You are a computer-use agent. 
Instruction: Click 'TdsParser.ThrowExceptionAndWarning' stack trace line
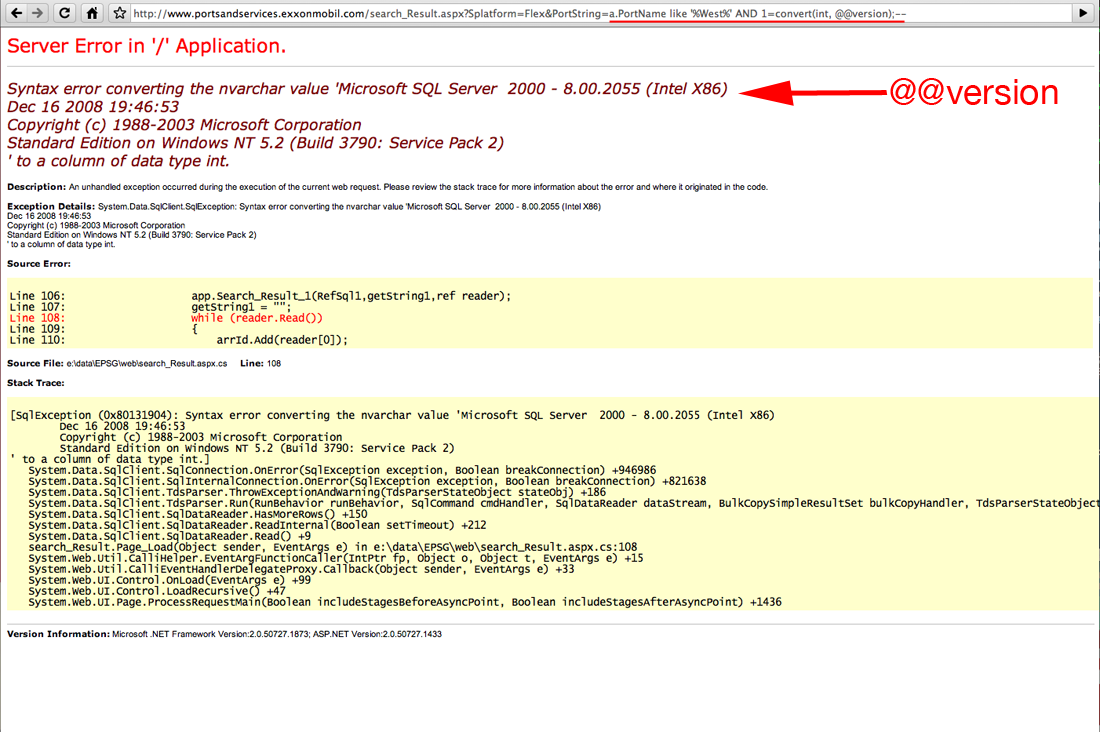[x=317, y=492]
